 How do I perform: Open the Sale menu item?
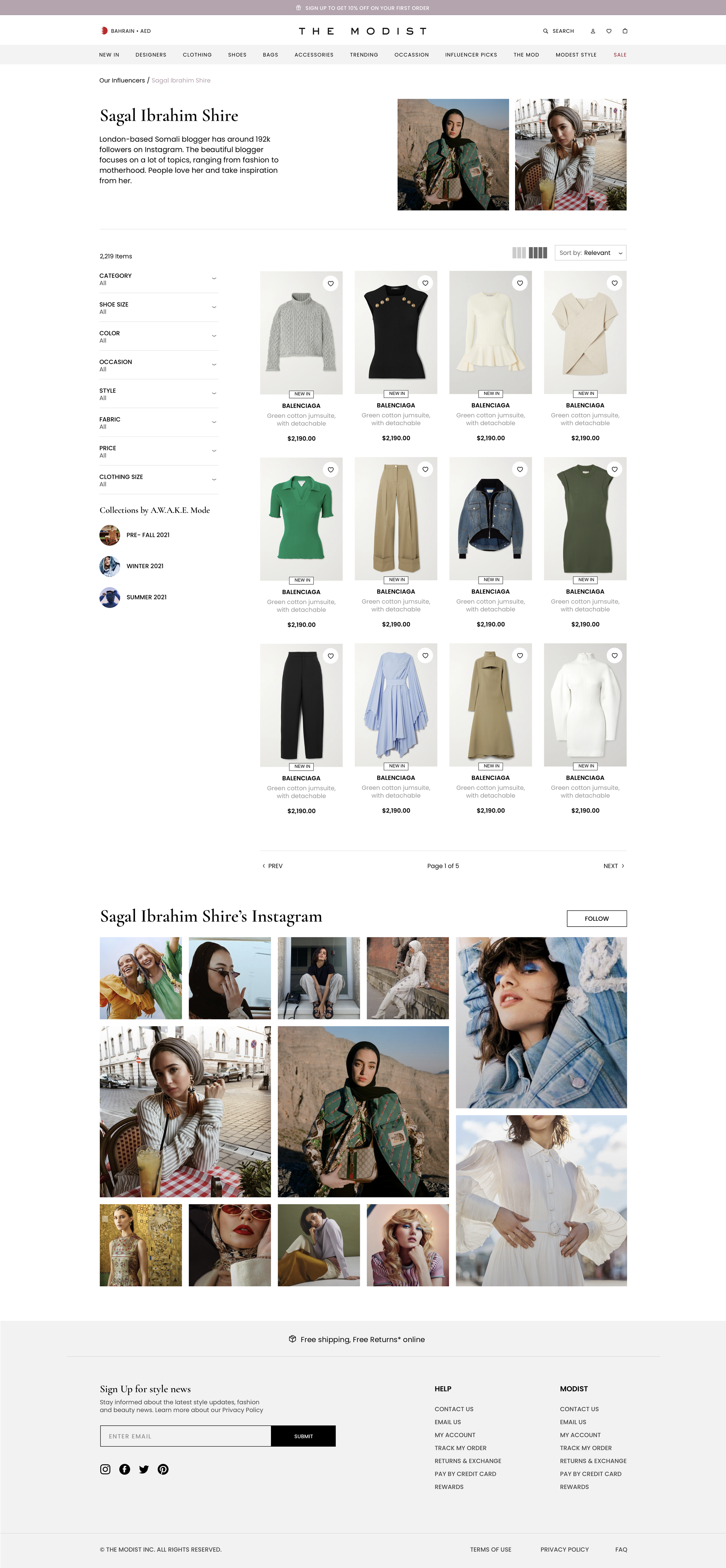click(x=620, y=55)
